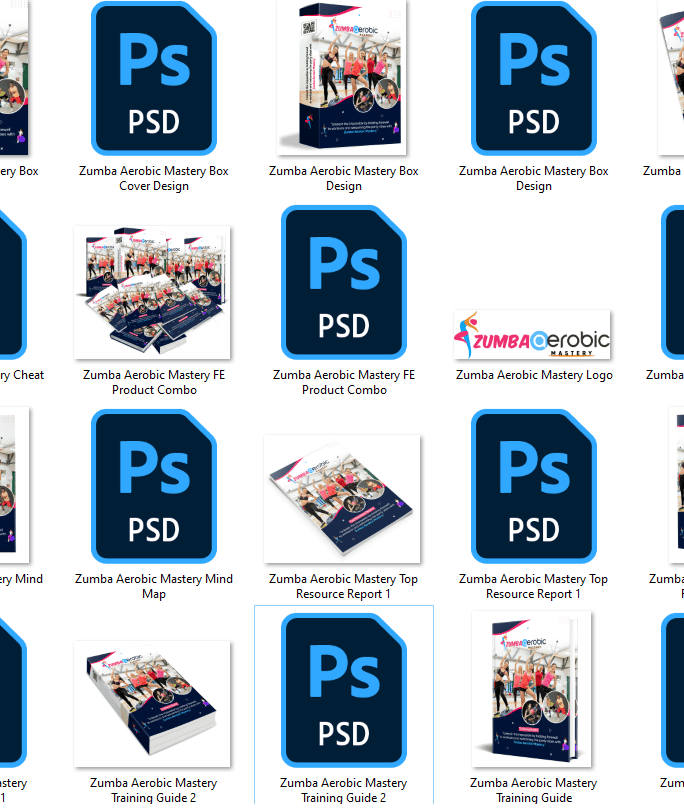Click Top Resource Report 1 name under image thumbnail

pos(344,586)
